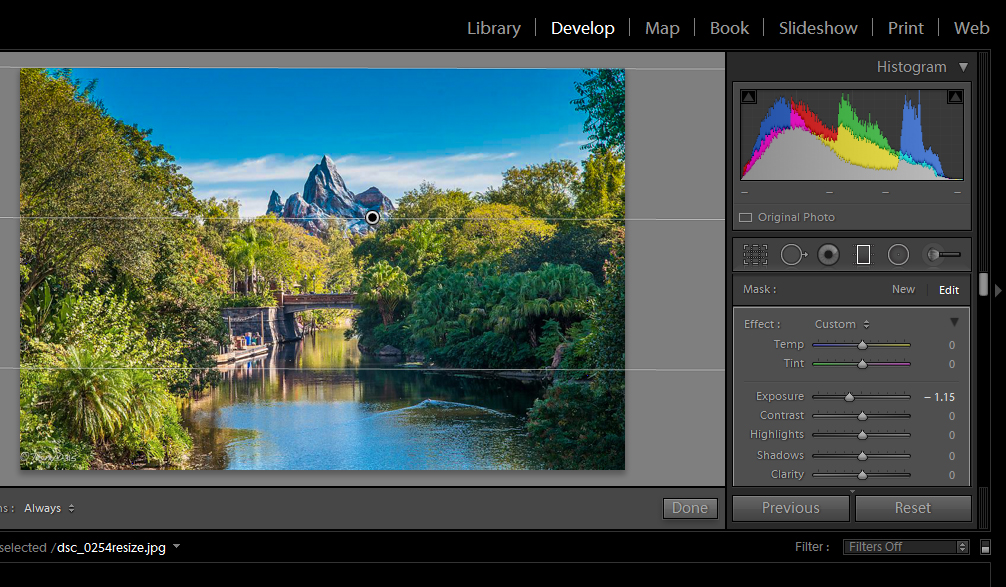This screenshot has height=587, width=1006.
Task: Click the graduated filter pin on the photo
Action: pyautogui.click(x=372, y=217)
